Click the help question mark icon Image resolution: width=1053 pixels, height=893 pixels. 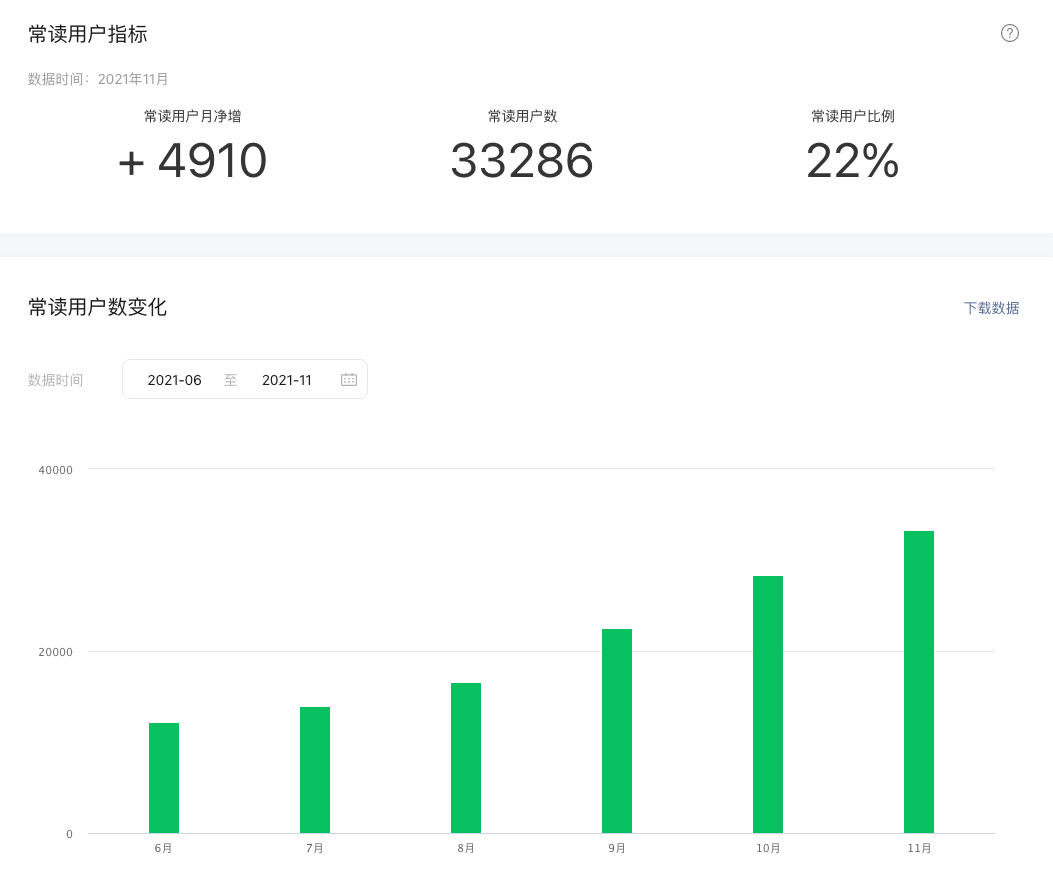(x=1010, y=33)
